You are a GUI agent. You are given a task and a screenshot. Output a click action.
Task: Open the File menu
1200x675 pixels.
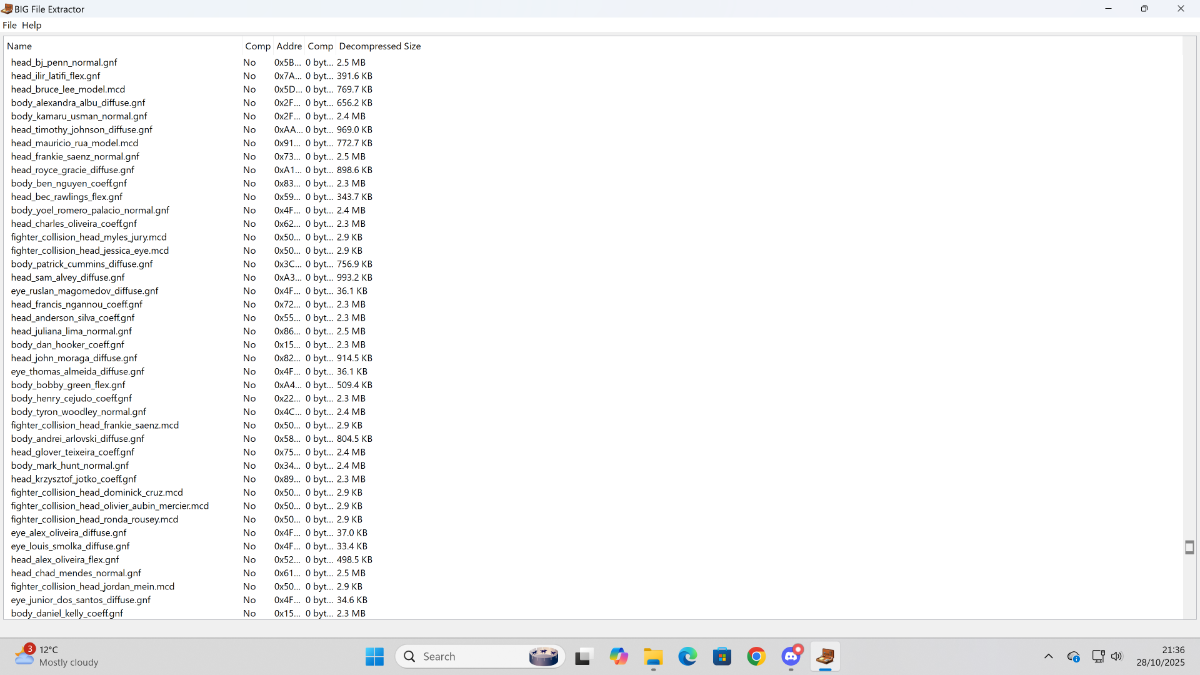(x=9, y=25)
